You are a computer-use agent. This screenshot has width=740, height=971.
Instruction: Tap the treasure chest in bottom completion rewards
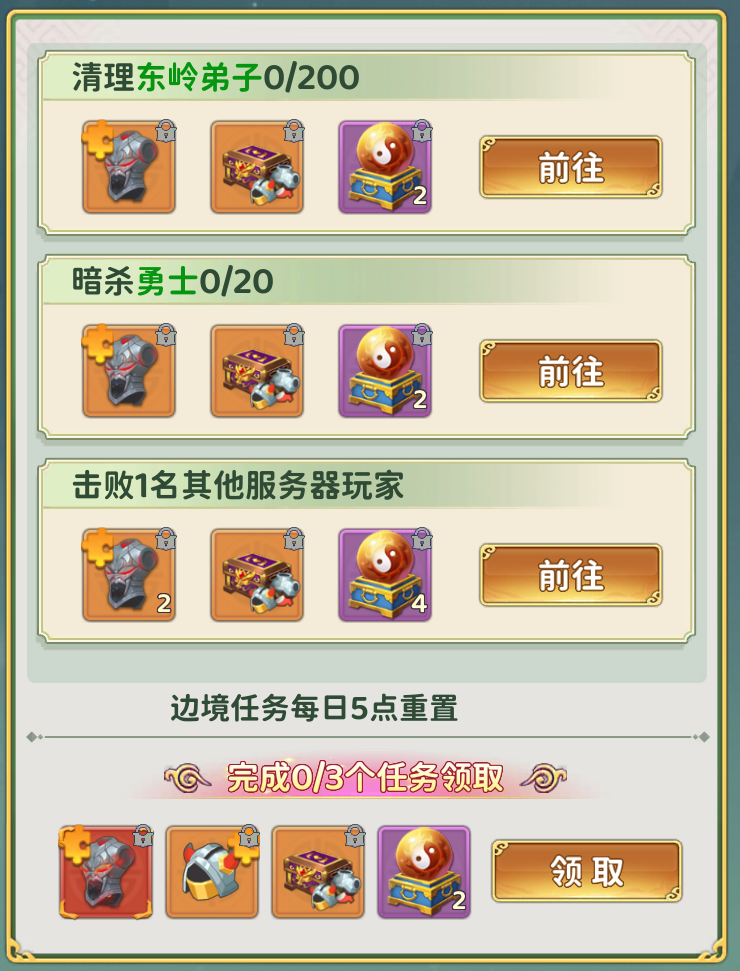pos(318,872)
